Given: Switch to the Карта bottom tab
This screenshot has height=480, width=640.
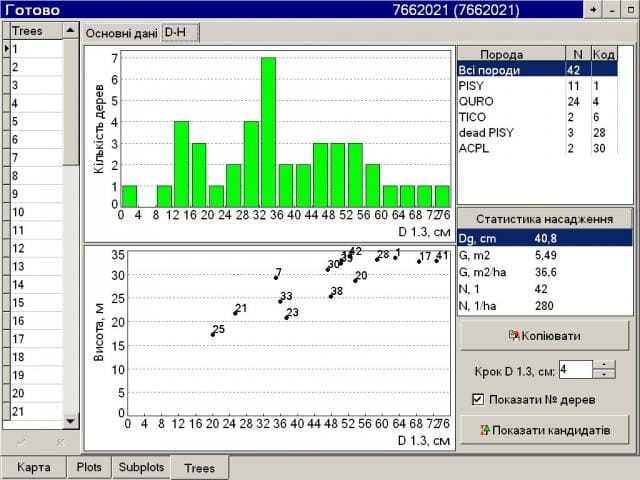Looking at the screenshot, I should 33,467.
